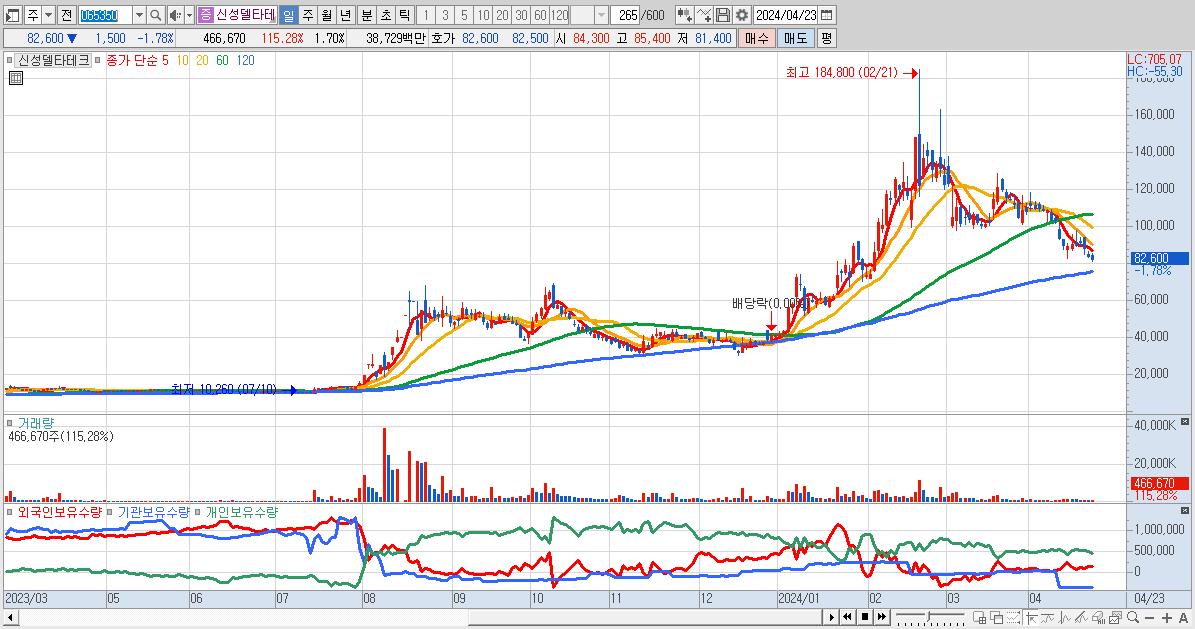The height and width of the screenshot is (629, 1195).
Task: Toggle the 종가 단순 moving average legend box
Action: click(98, 60)
